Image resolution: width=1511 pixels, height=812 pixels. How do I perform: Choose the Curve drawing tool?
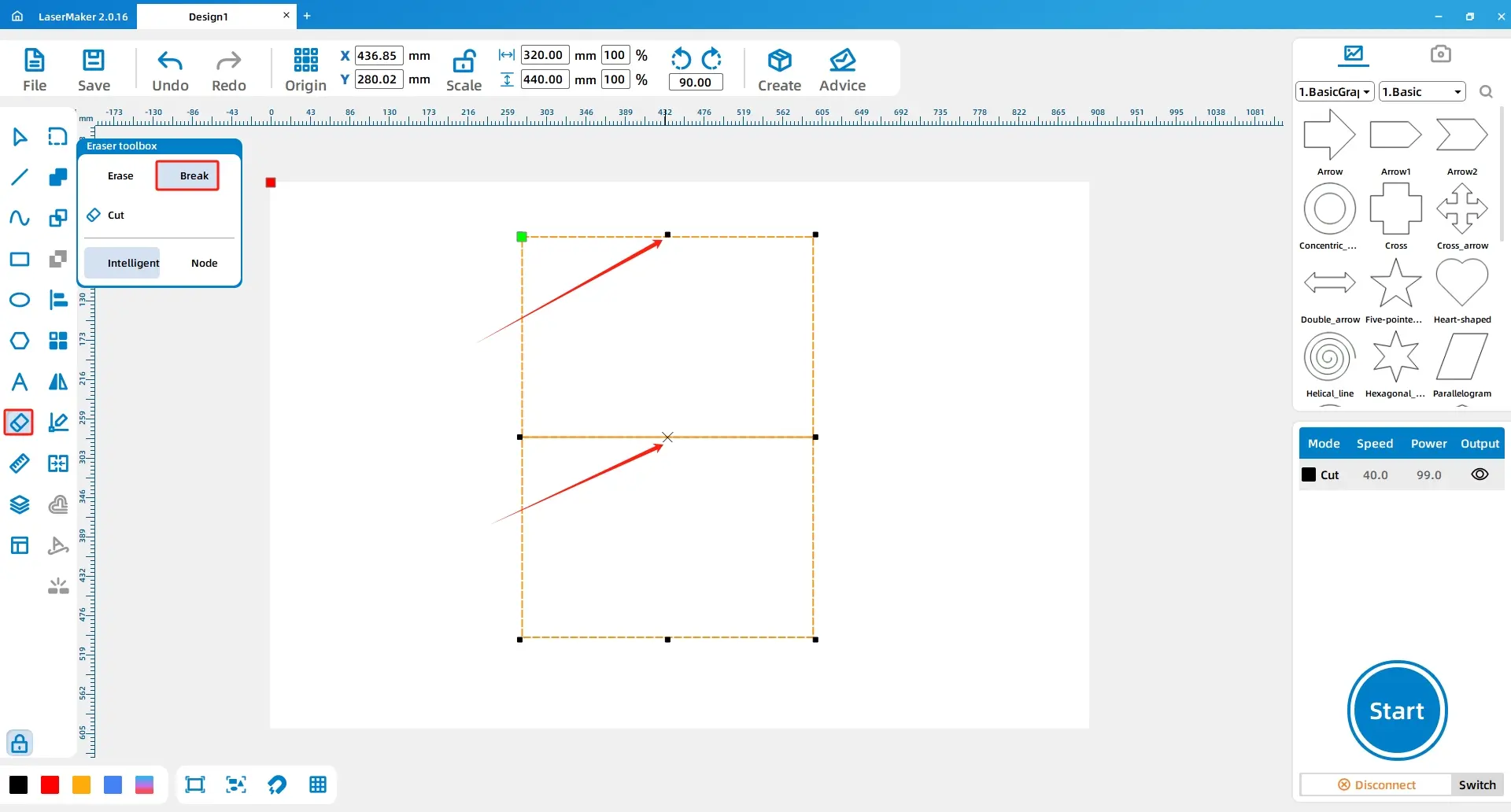[20, 218]
